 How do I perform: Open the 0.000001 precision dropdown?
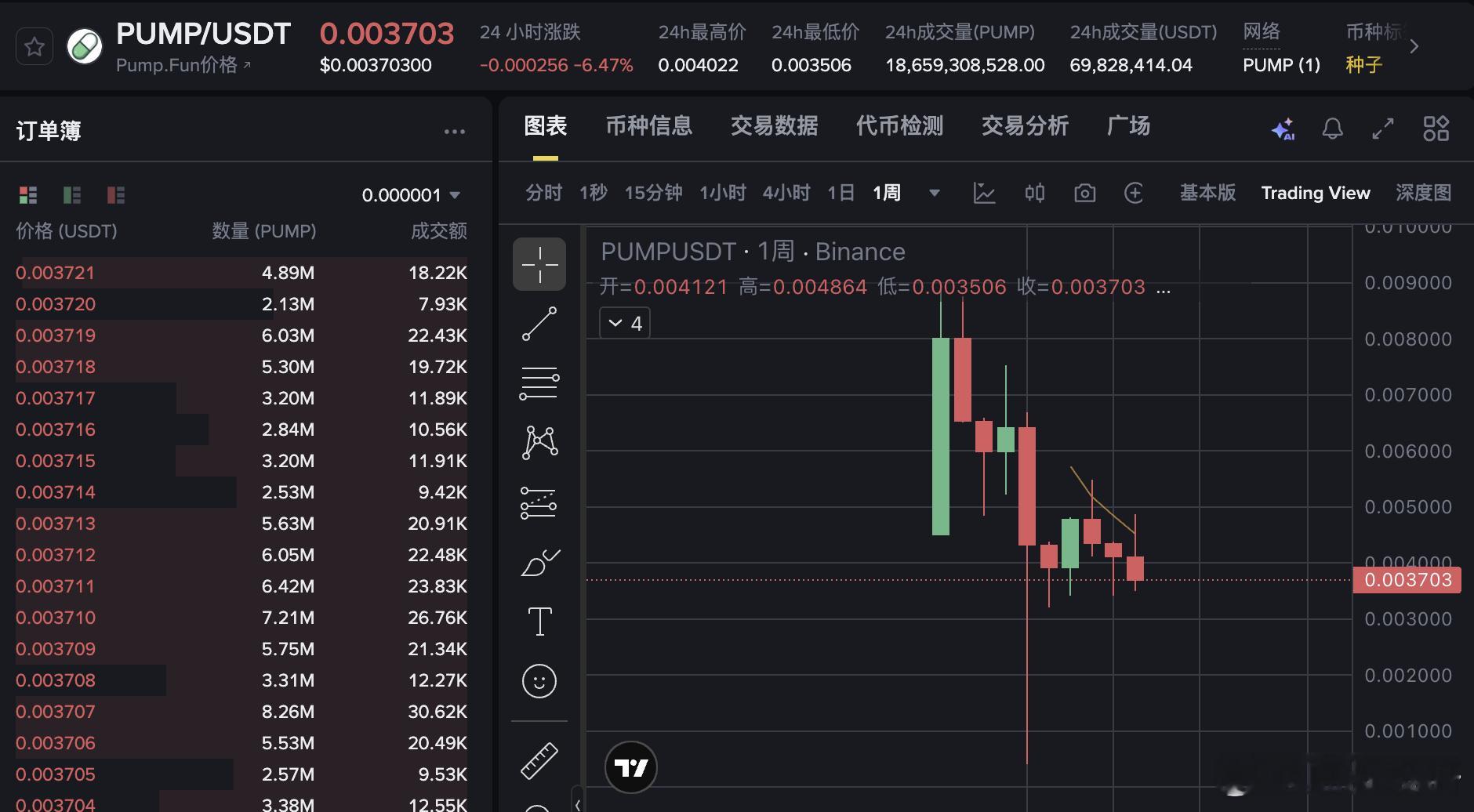410,194
